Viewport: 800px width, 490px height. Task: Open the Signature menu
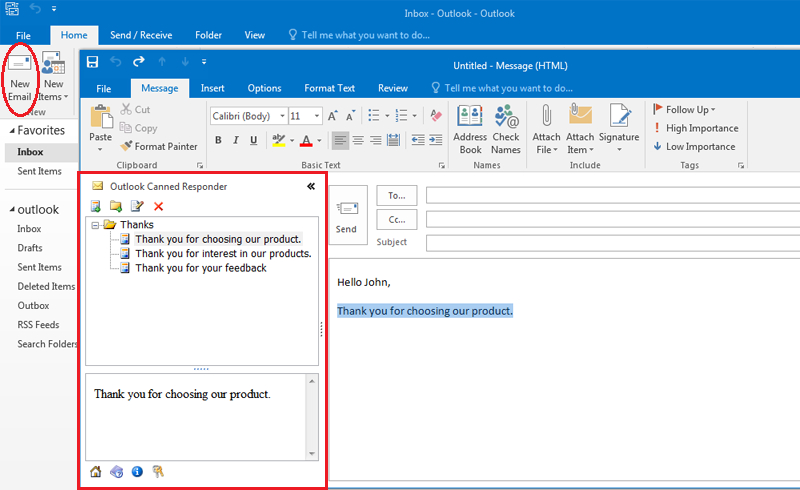point(619,129)
